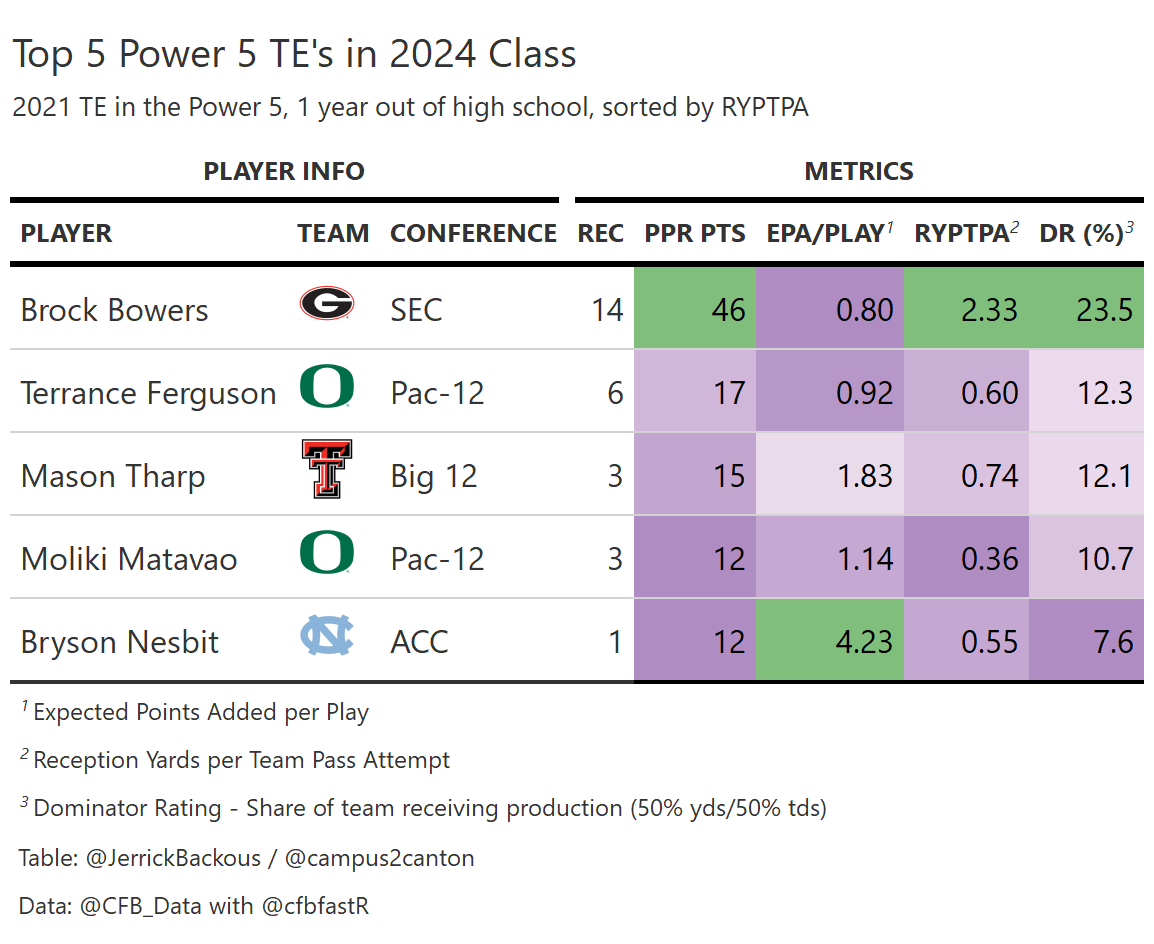The width and height of the screenshot is (1154, 944).
Task: Click the PLAYER INFO group header
Action: (284, 171)
